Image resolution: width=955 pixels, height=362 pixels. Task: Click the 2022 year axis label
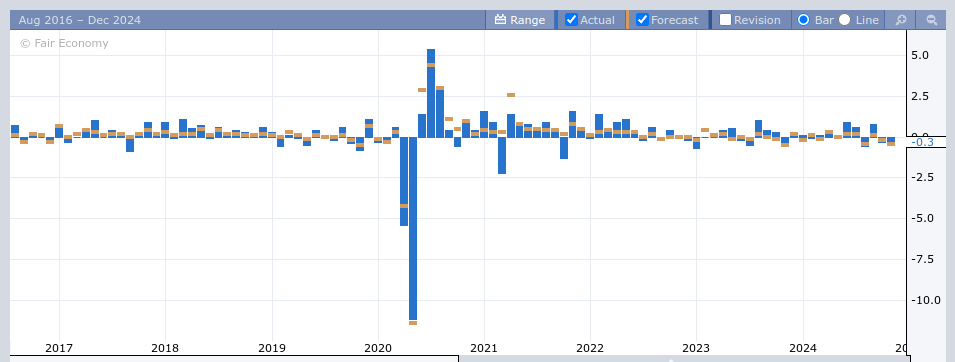(590, 348)
